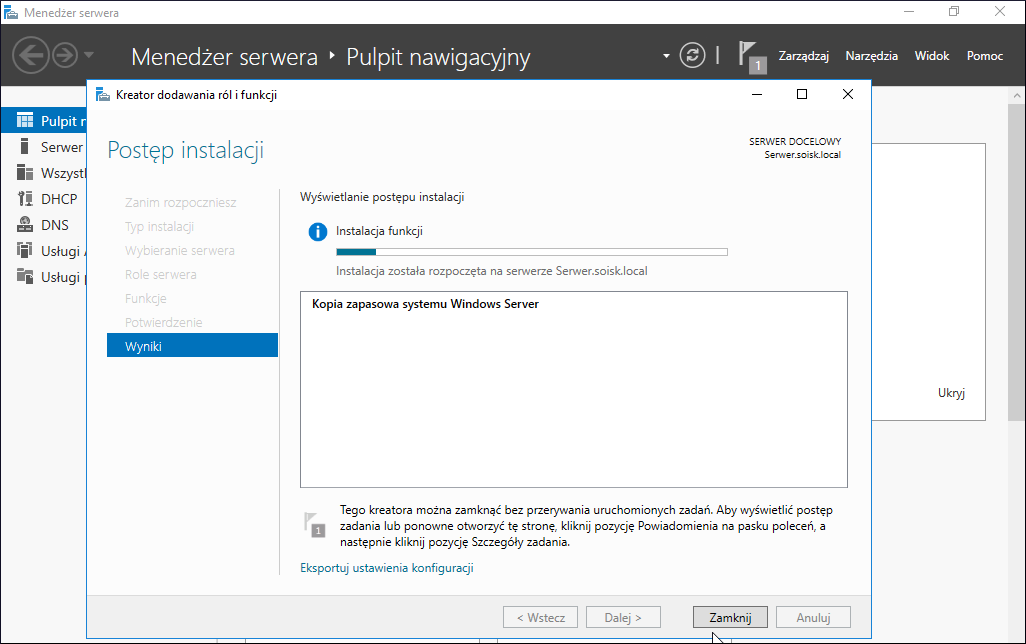This screenshot has width=1026, height=644.
Task: Click the disabled Dalej button
Action: pos(623,617)
